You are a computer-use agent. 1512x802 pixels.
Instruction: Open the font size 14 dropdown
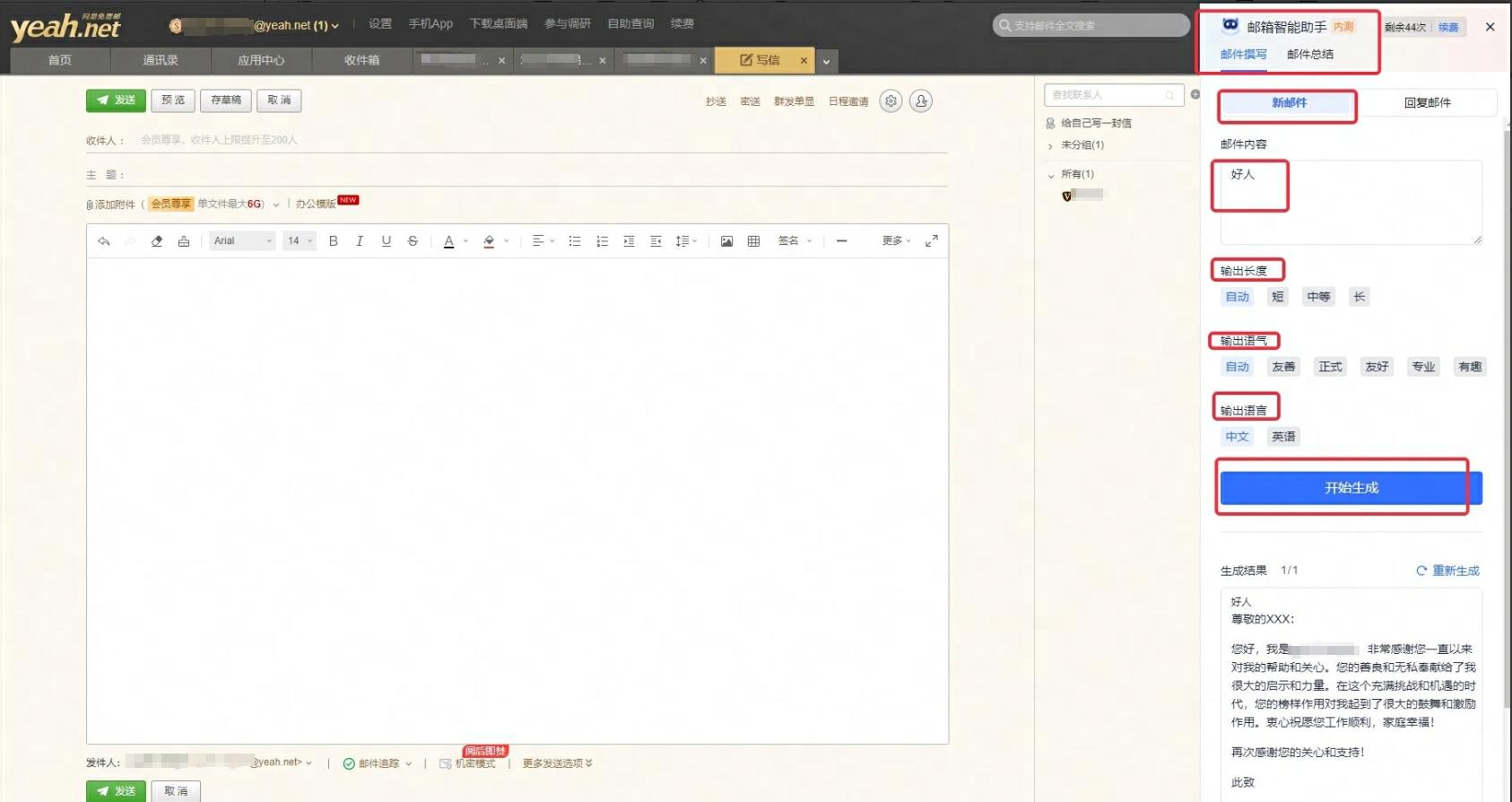coord(300,240)
